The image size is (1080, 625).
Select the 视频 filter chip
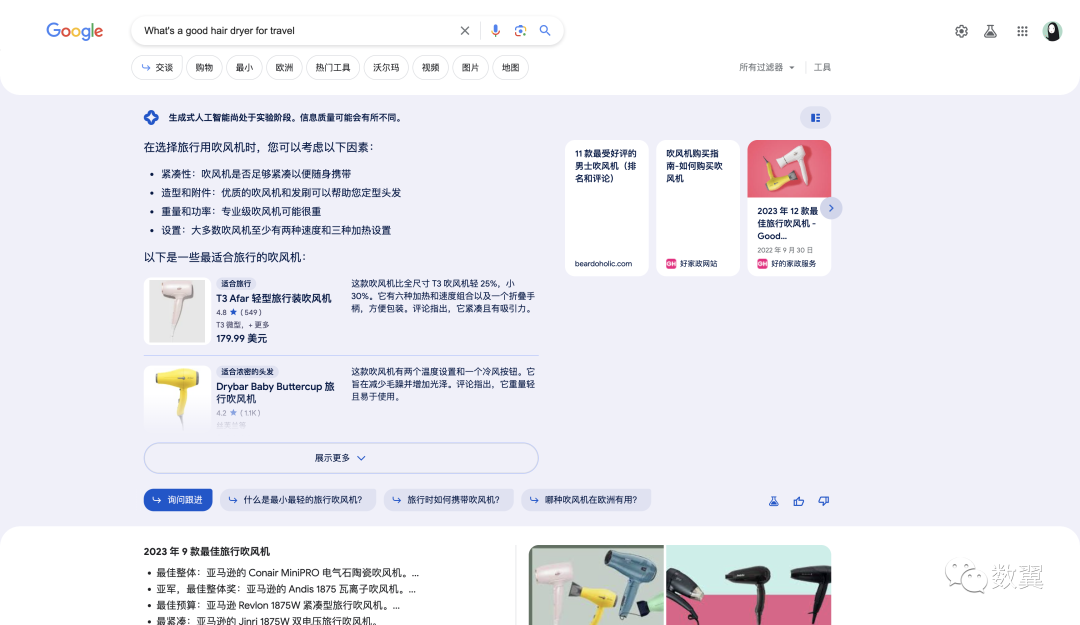[x=430, y=68]
